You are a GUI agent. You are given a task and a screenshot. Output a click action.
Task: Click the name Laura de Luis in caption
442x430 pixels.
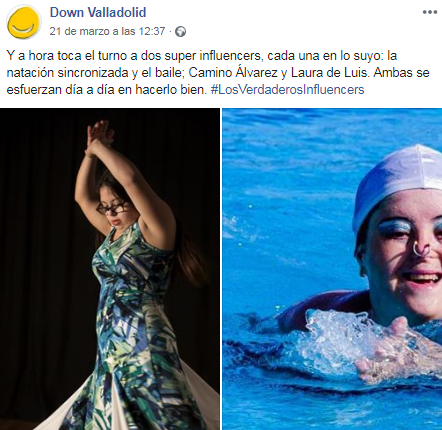[x=330, y=73]
